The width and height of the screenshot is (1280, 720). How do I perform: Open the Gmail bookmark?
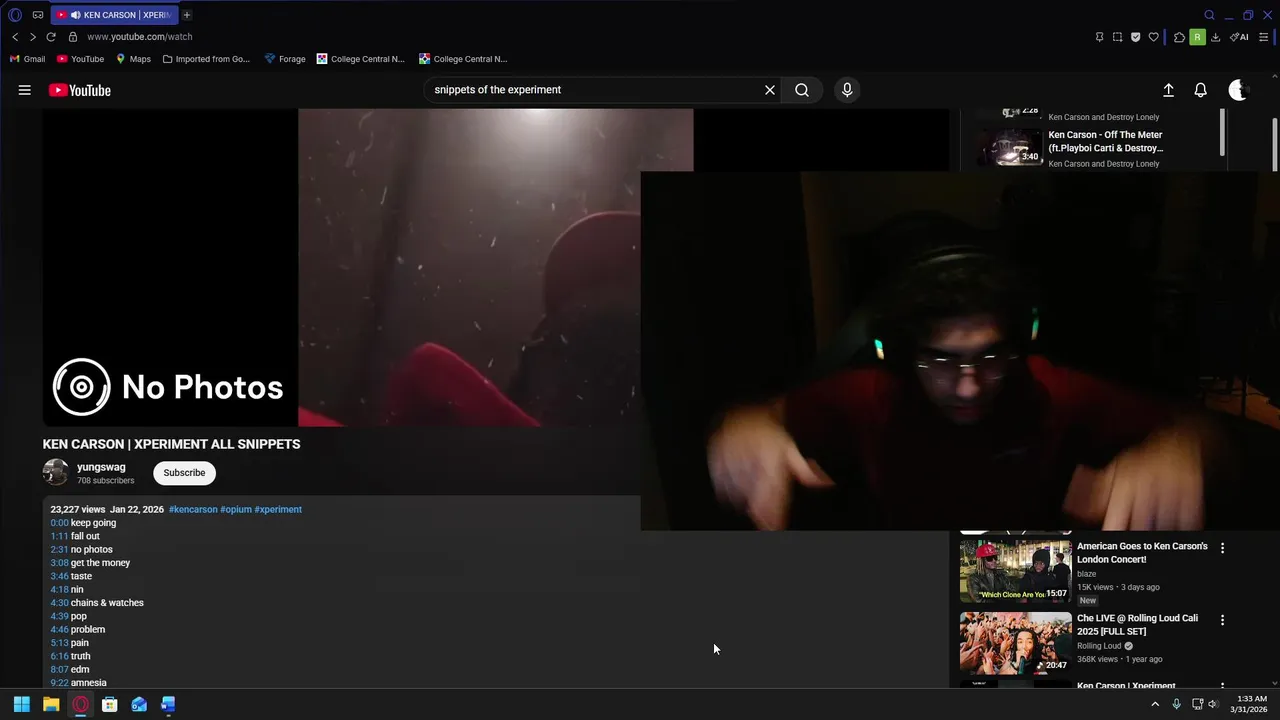tap(27, 59)
